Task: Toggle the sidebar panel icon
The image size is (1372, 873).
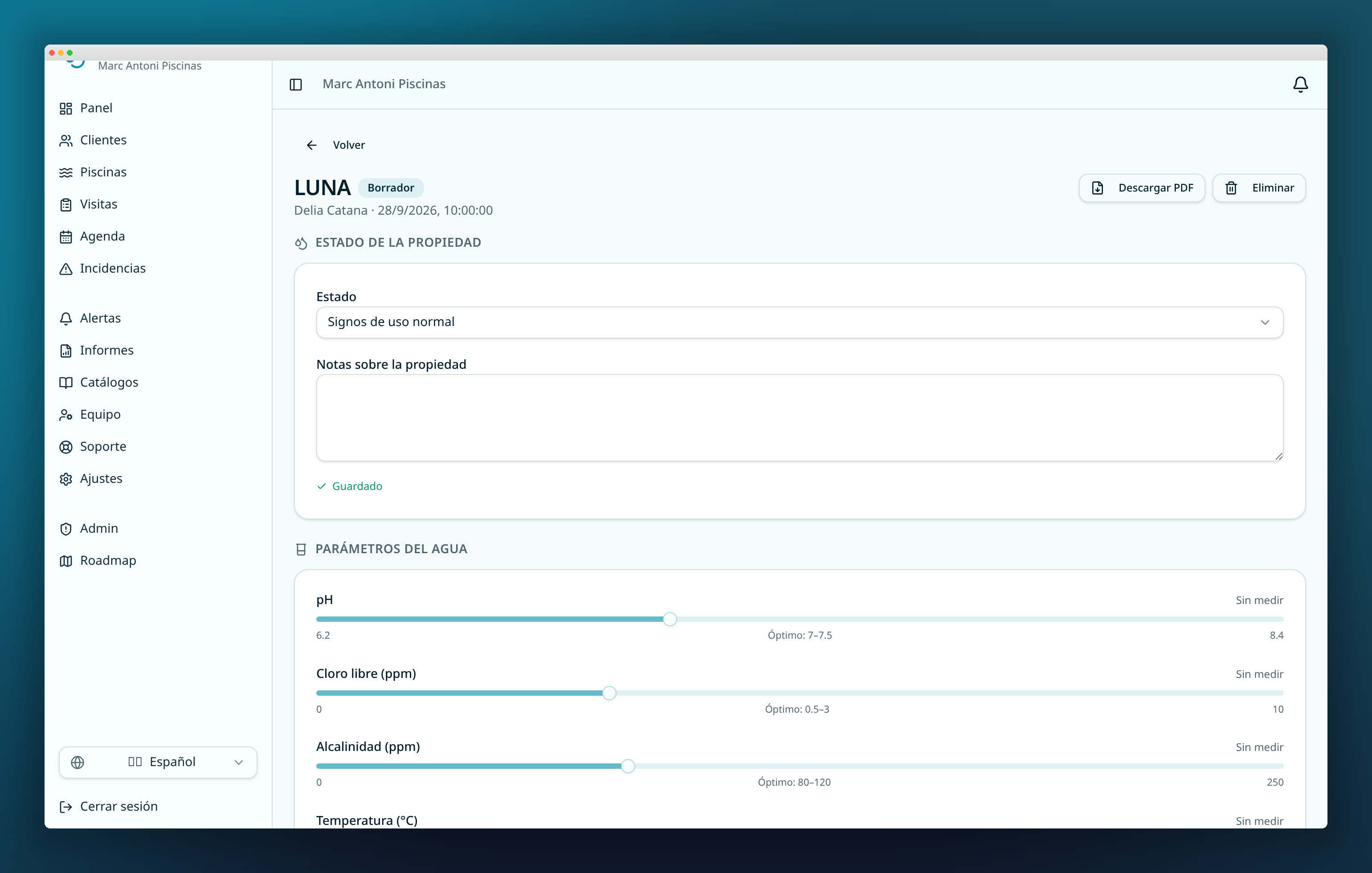Action: pos(296,84)
